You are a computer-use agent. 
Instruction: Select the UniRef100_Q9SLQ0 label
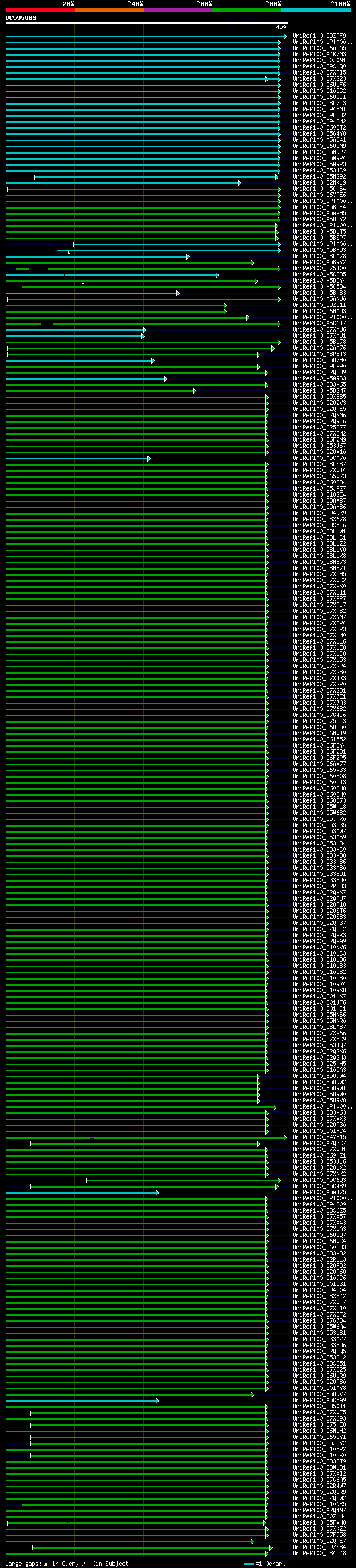tap(319, 66)
